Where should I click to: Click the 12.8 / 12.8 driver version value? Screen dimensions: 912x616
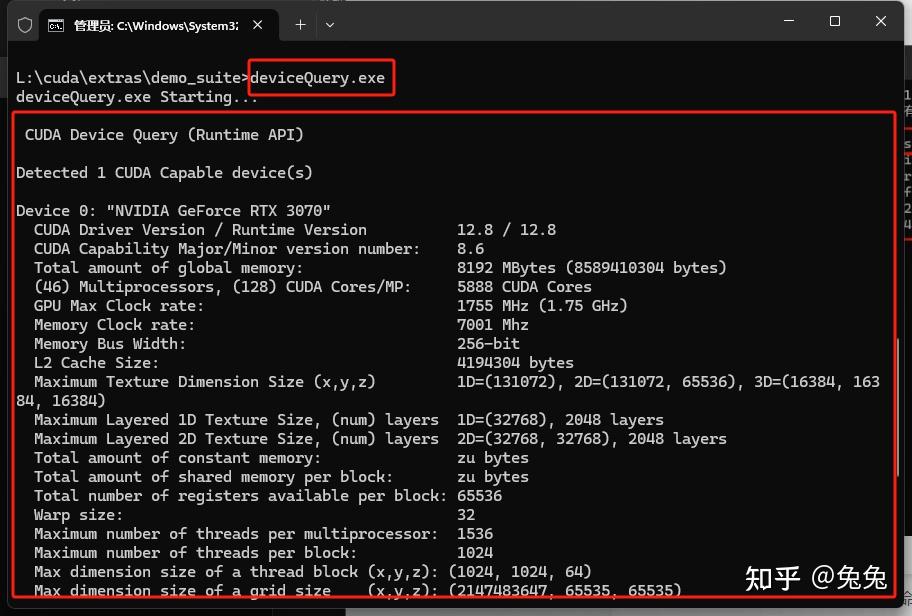pos(506,230)
